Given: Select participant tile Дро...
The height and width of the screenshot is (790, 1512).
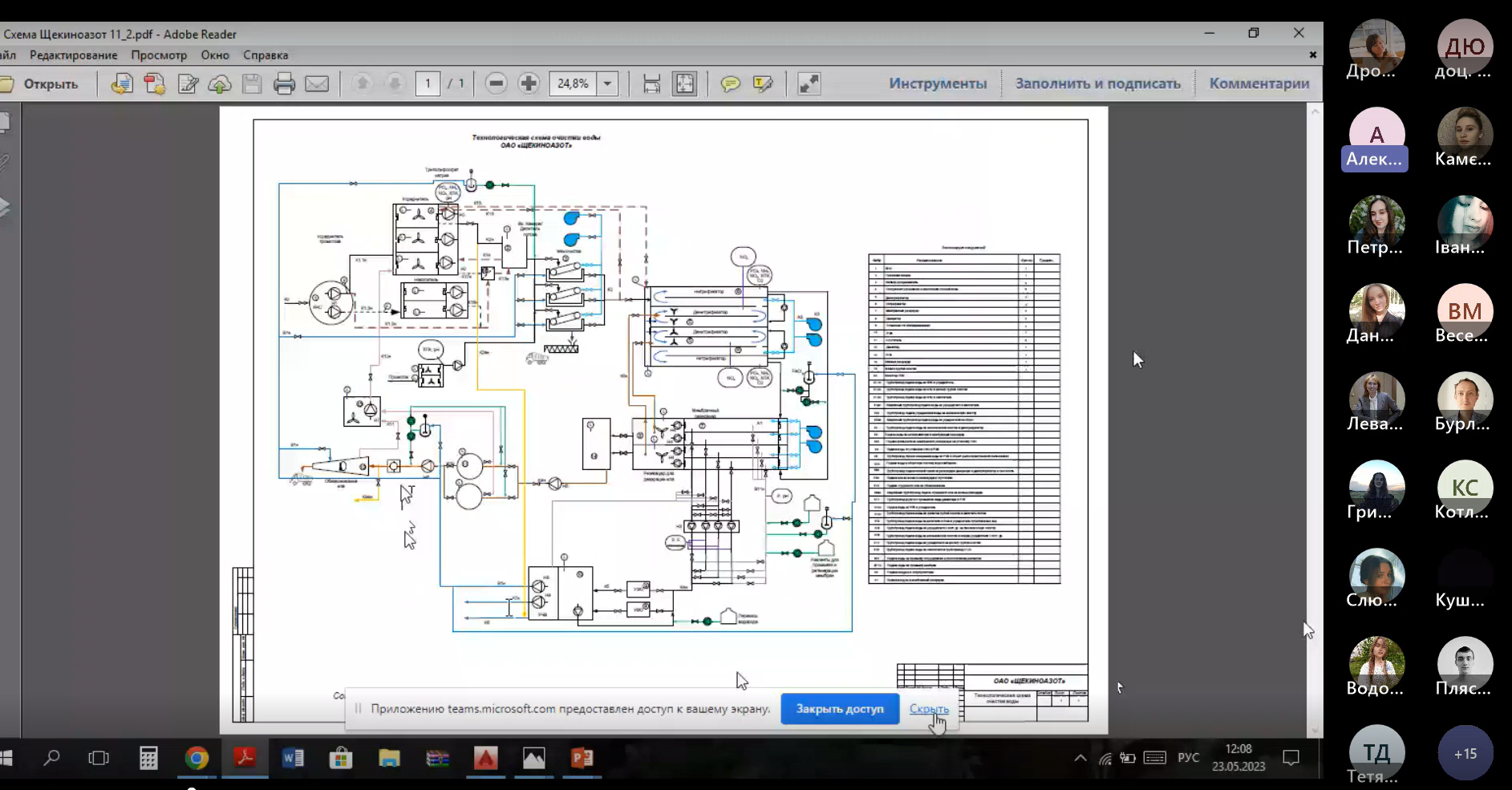Looking at the screenshot, I should coord(1376,50).
